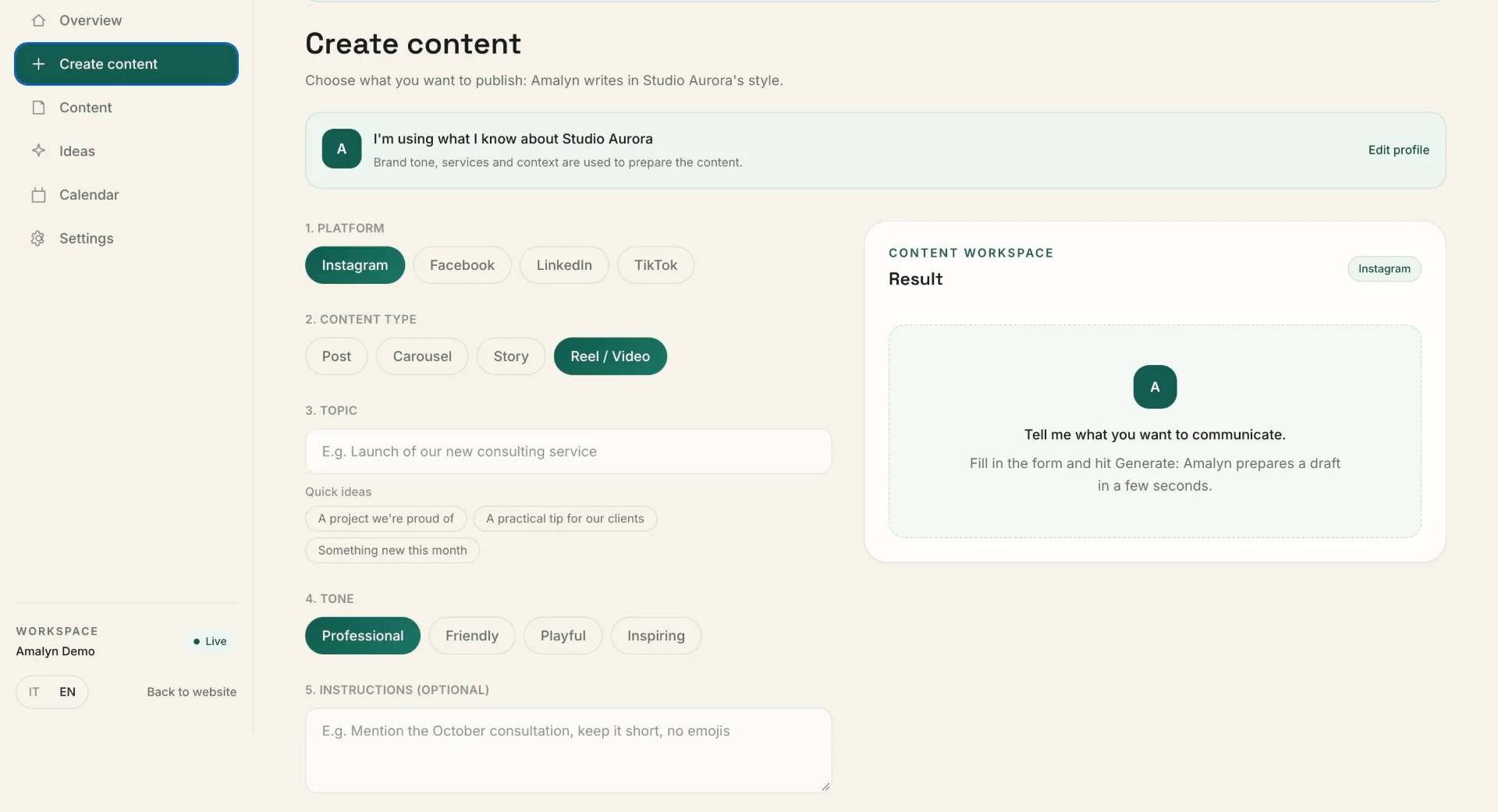Click the Calendar icon in sidebar
The height and width of the screenshot is (812, 1498).
(38, 195)
